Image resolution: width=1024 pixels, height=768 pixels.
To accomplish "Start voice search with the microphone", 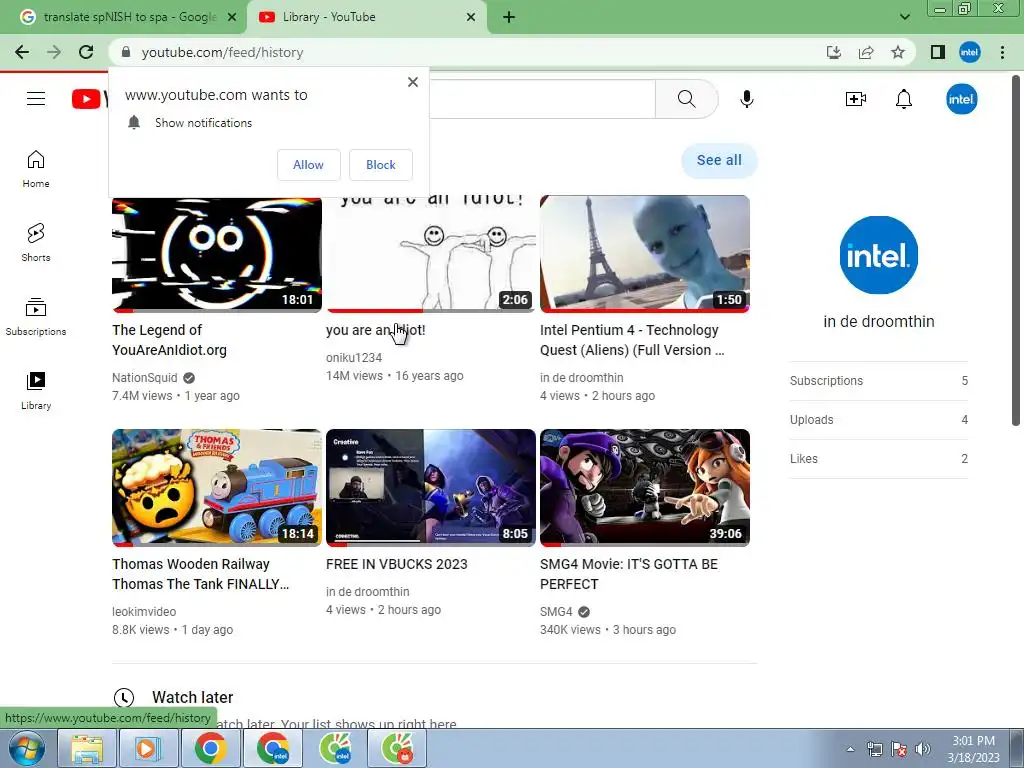I will (746, 99).
